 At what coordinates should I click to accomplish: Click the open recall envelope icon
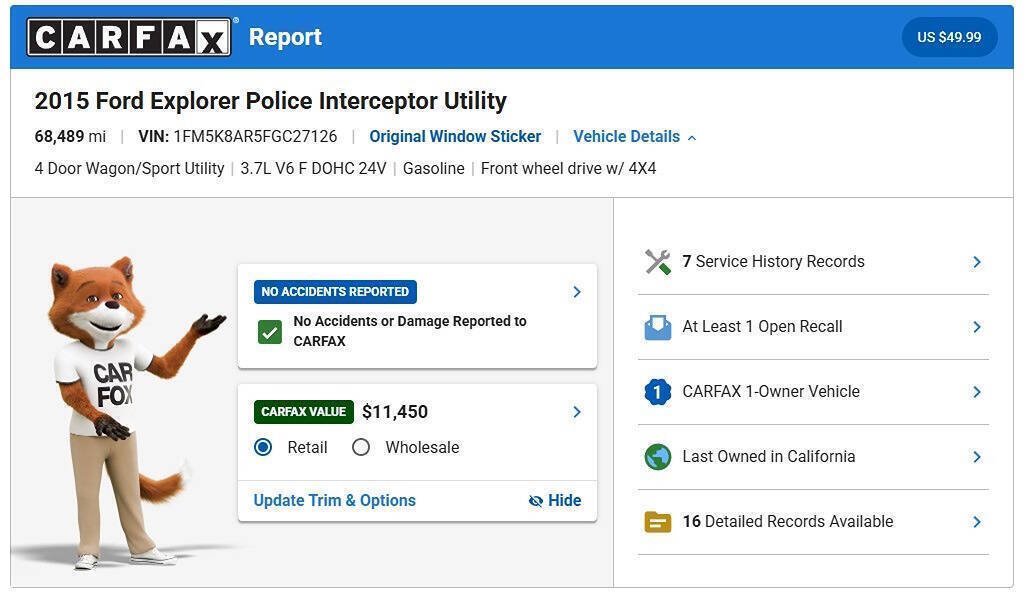coord(658,327)
